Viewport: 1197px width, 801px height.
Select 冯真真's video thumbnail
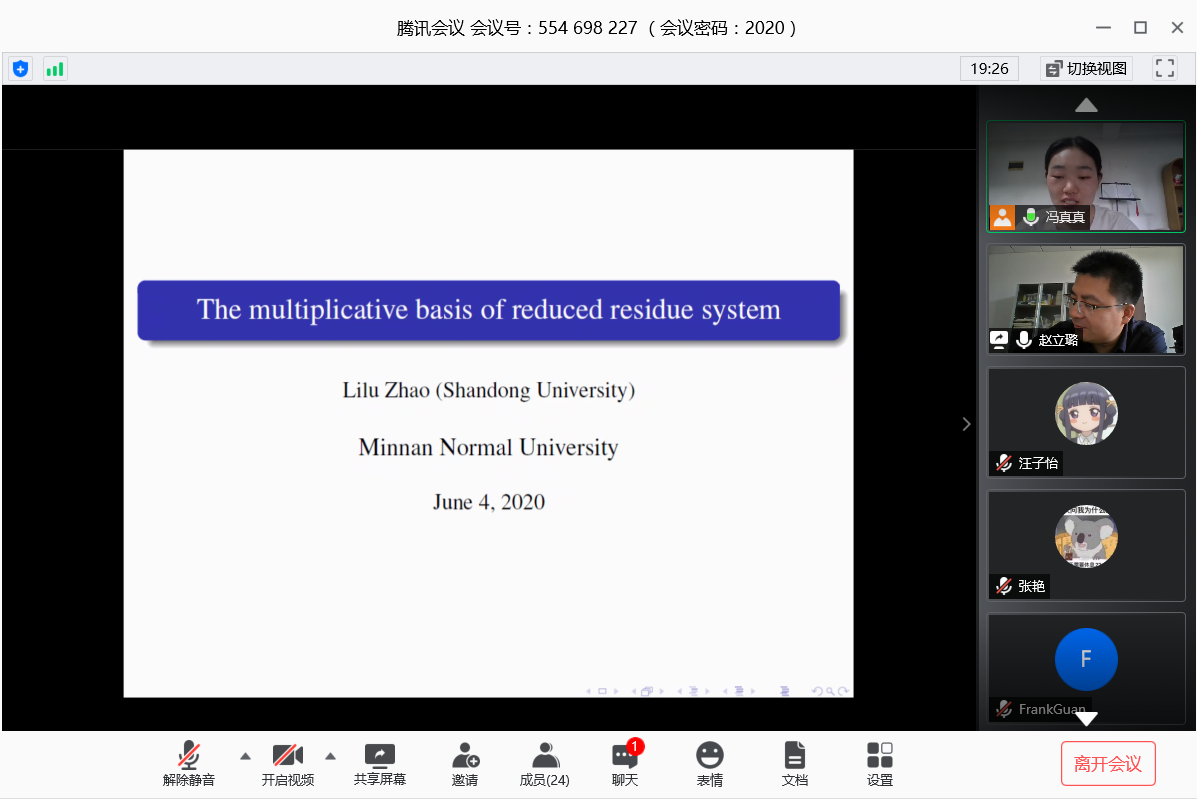click(1086, 176)
